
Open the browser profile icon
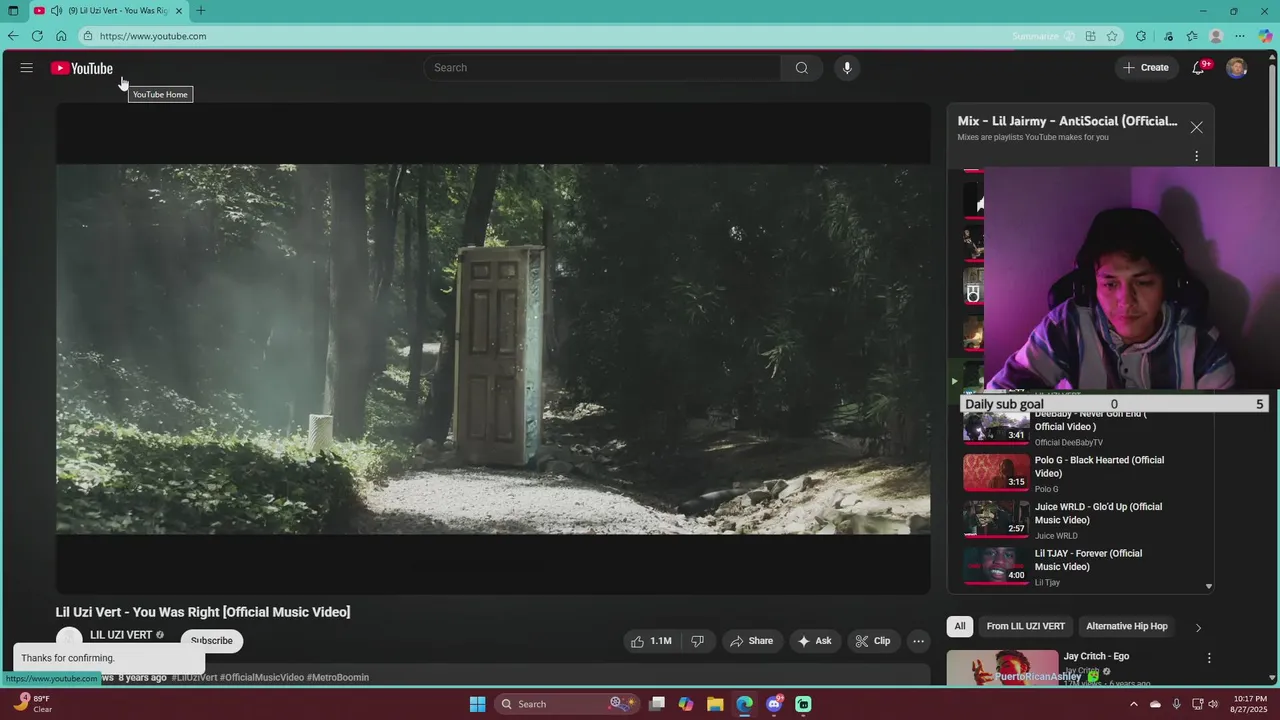tap(1216, 36)
